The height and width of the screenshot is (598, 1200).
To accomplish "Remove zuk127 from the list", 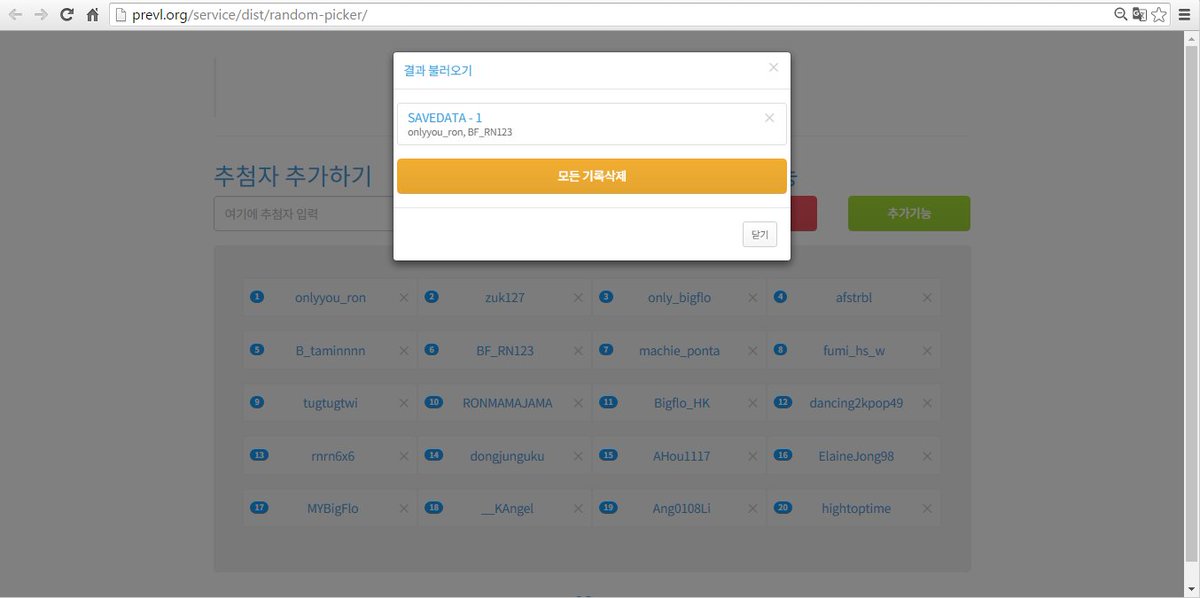I will 578,297.
